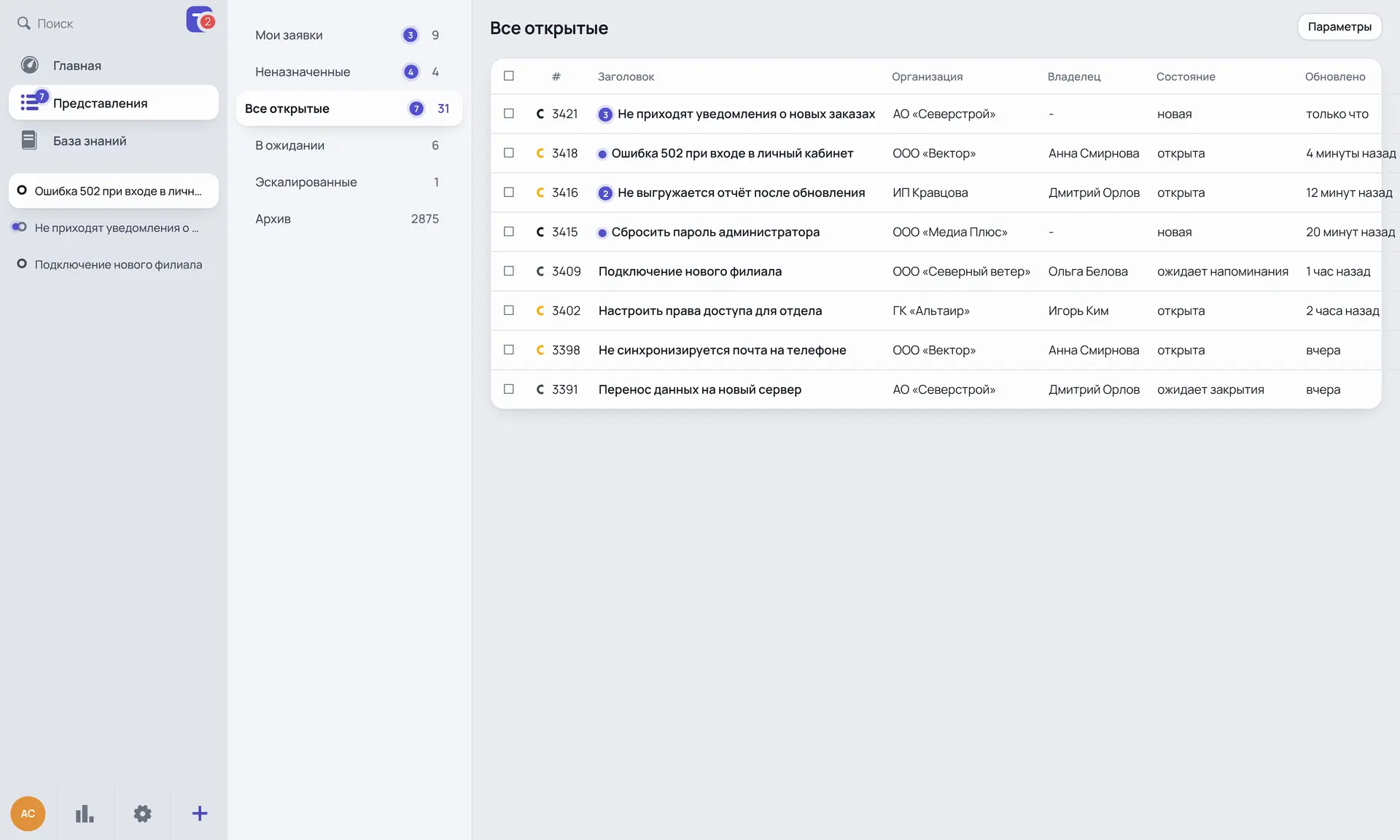The height and width of the screenshot is (840, 1400).
Task: Sort by Владелец column header
Action: (1073, 77)
